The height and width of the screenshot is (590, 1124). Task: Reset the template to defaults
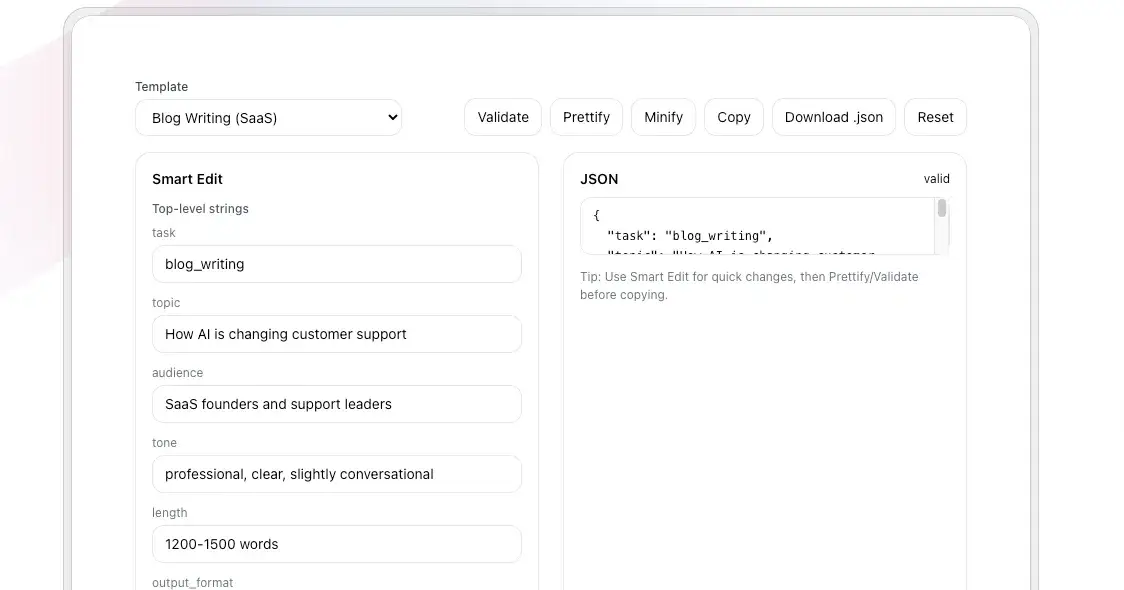pyautogui.click(x=935, y=117)
